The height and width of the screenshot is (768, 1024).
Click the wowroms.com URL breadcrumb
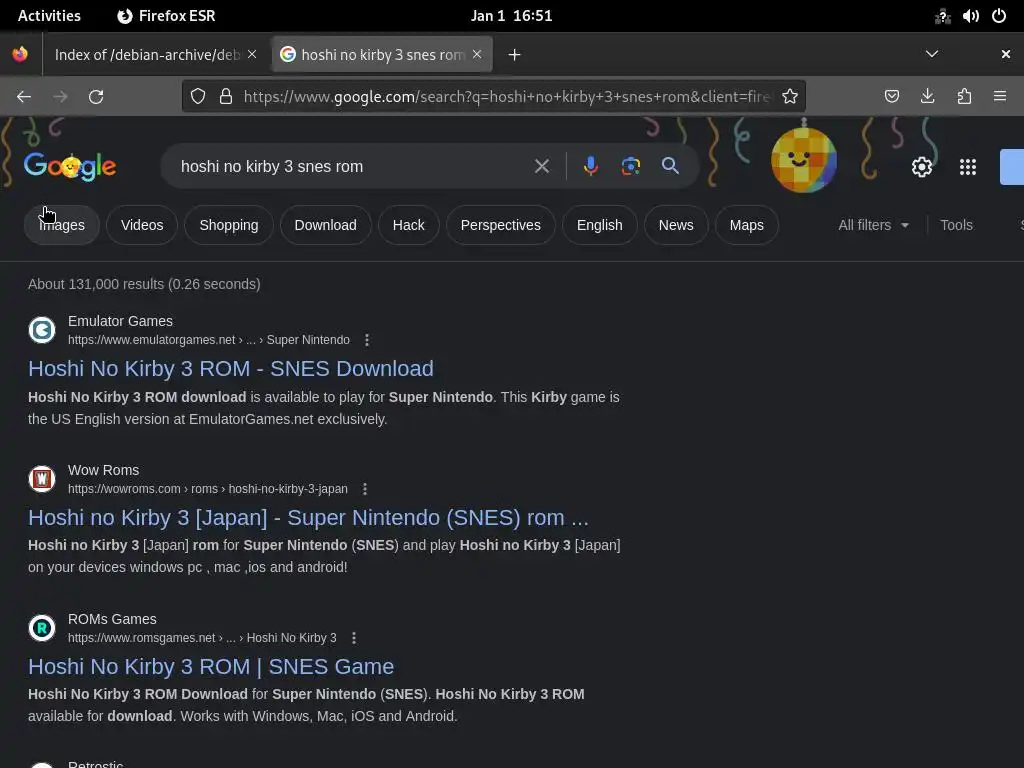(208, 489)
